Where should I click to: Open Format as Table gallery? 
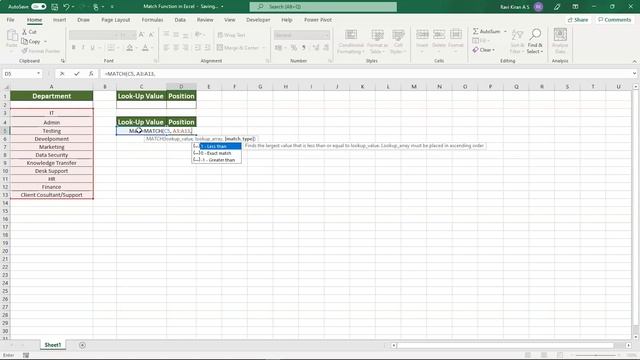click(377, 41)
